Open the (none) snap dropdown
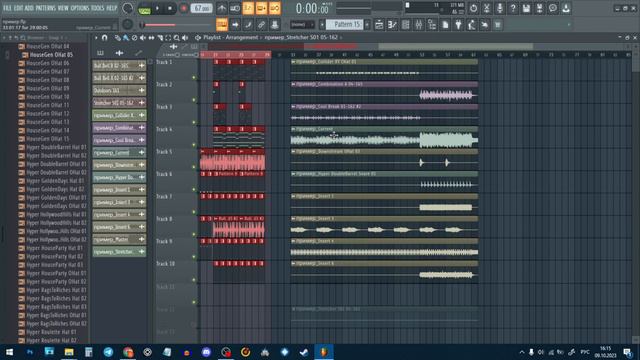The width and height of the screenshot is (640, 360). (x=302, y=25)
